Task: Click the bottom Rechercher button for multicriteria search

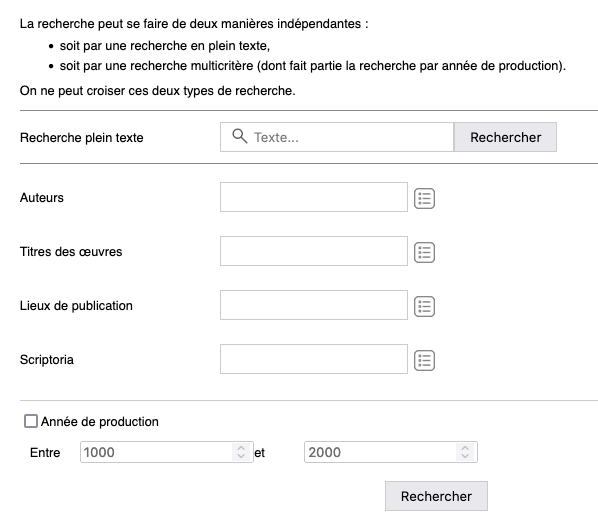Action: 436,496
